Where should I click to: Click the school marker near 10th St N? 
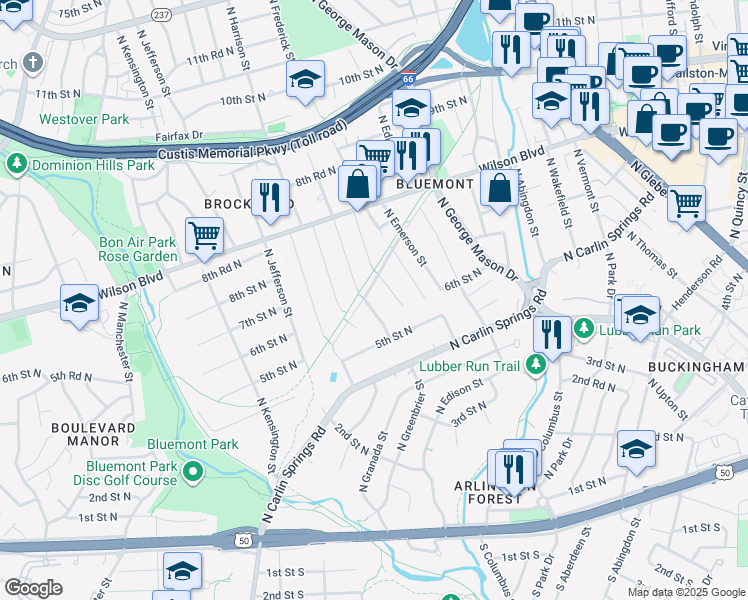click(x=306, y=80)
